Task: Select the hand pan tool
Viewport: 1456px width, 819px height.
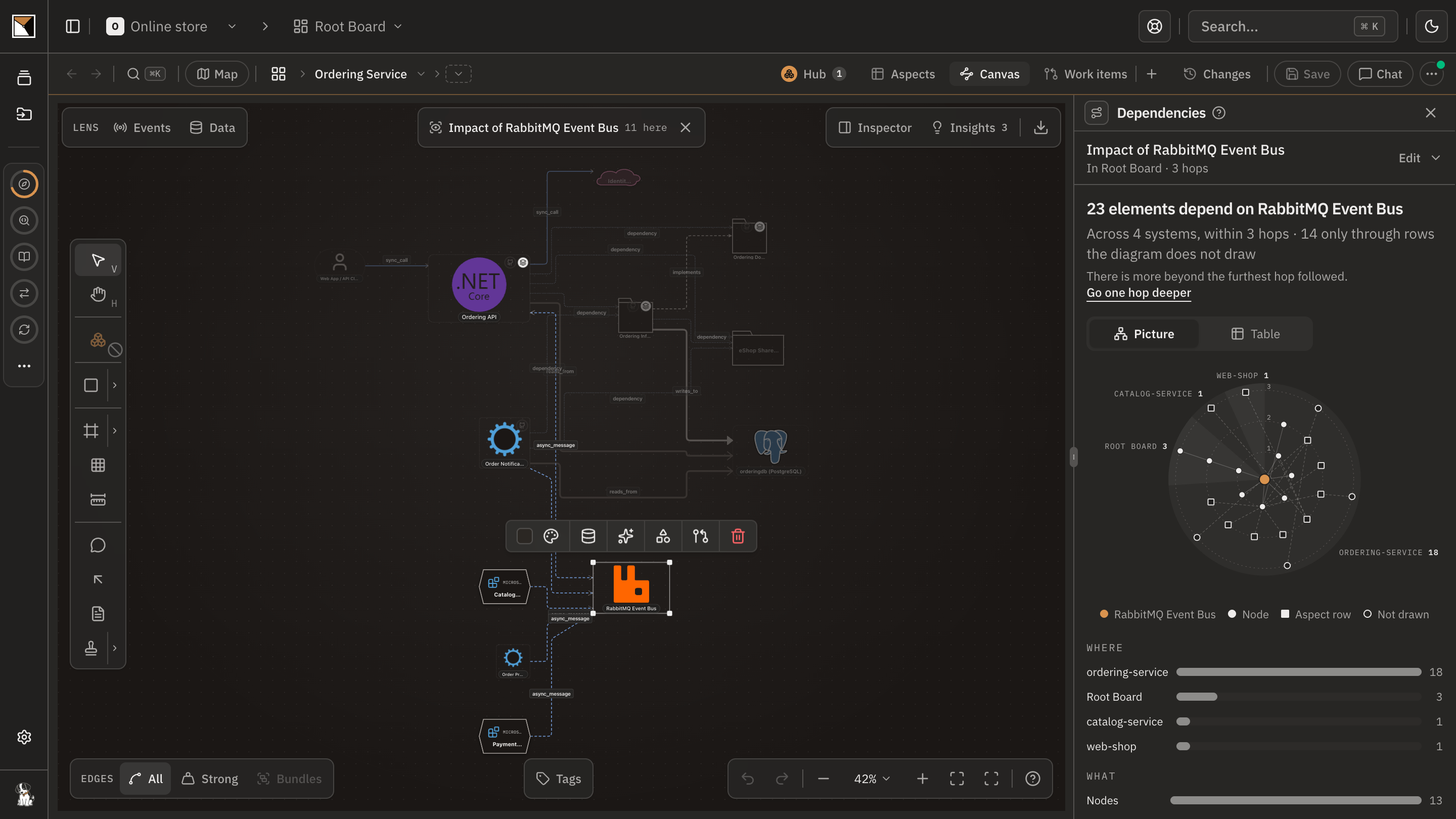Action: point(98,294)
